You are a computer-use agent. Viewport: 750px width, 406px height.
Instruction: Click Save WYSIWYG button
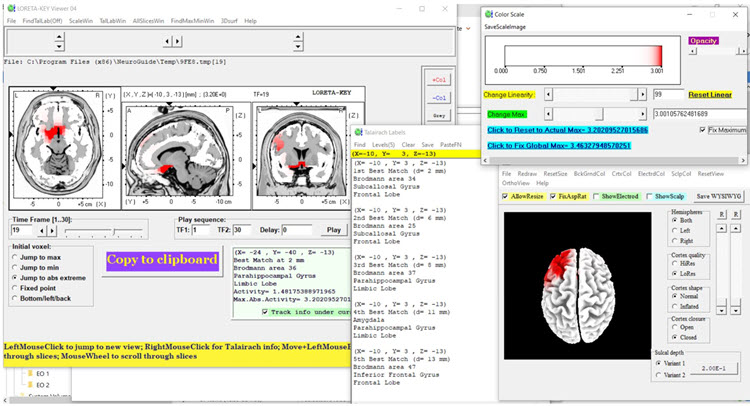coord(716,195)
